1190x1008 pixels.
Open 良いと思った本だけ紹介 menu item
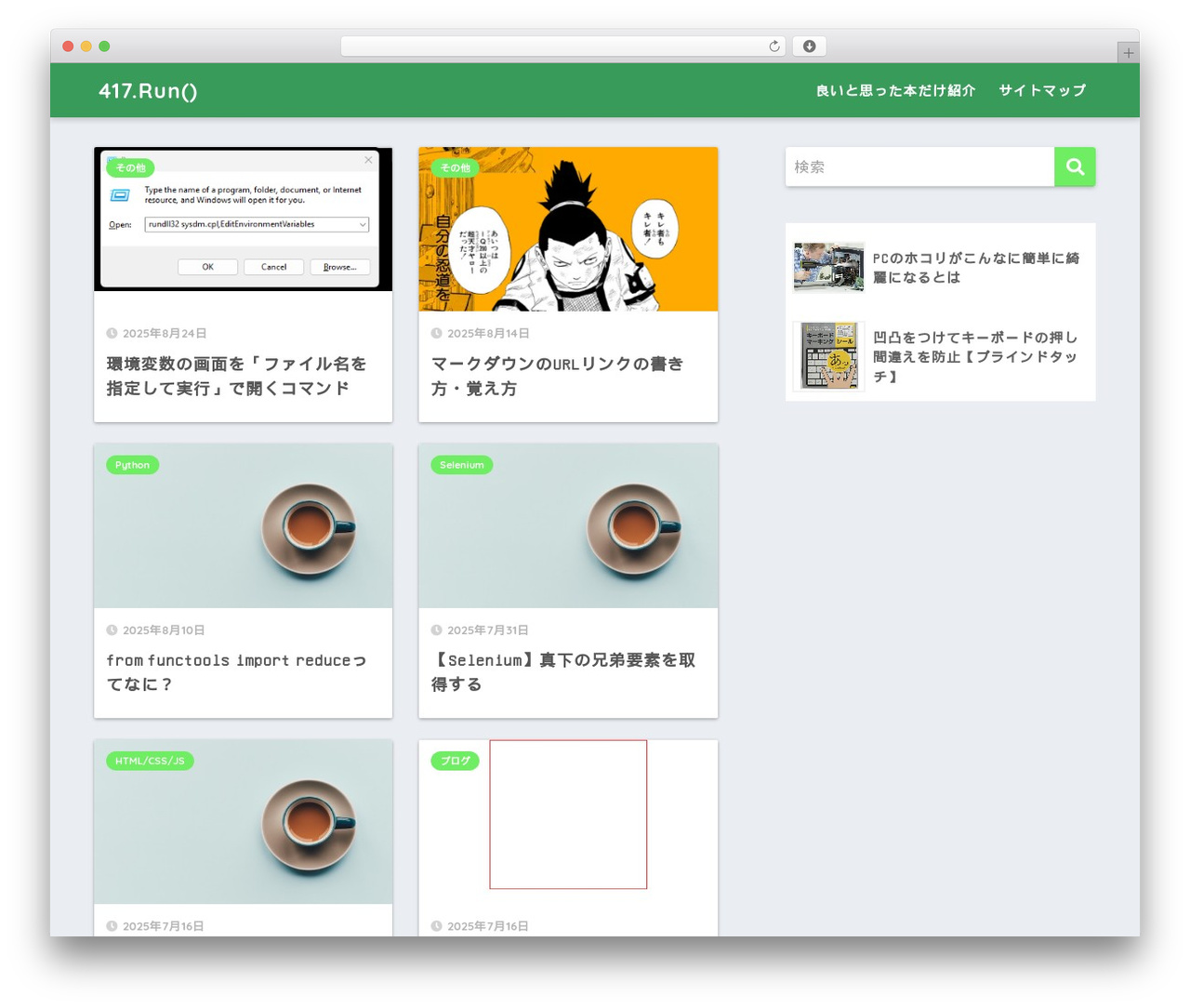coord(896,90)
